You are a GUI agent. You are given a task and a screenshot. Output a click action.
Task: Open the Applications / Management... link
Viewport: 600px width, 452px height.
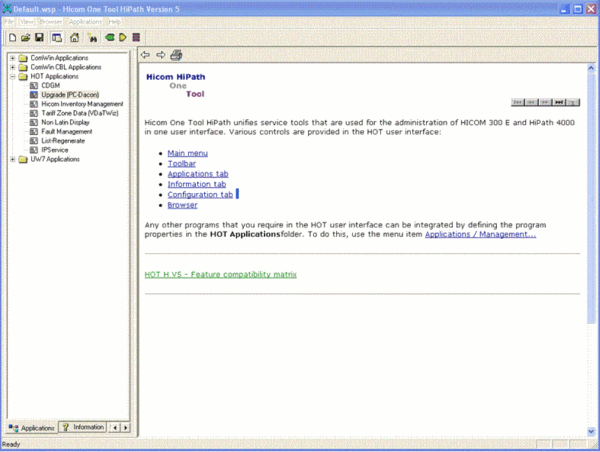pyautogui.click(x=481, y=234)
